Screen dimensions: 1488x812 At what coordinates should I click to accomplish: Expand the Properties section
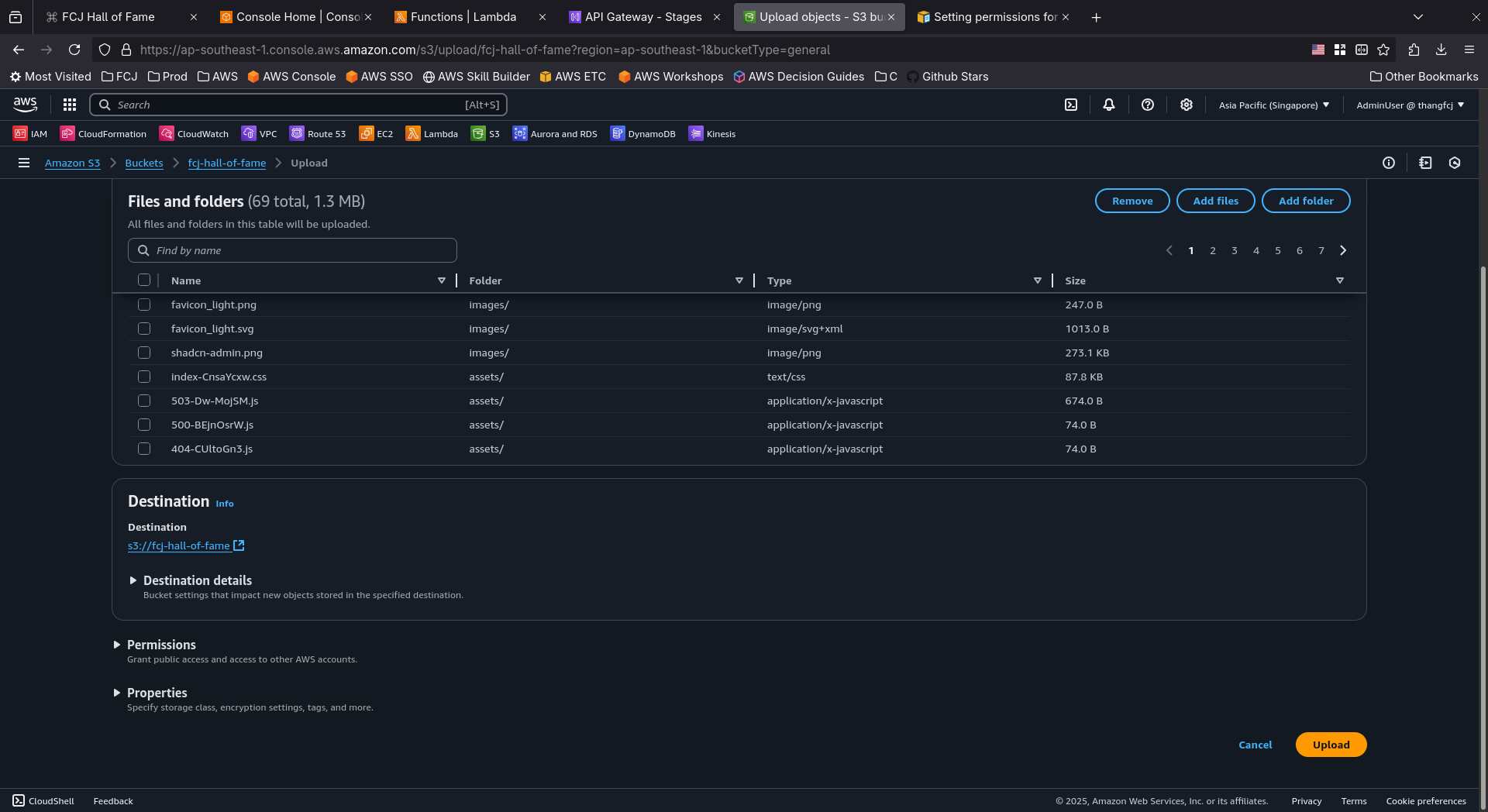150,693
